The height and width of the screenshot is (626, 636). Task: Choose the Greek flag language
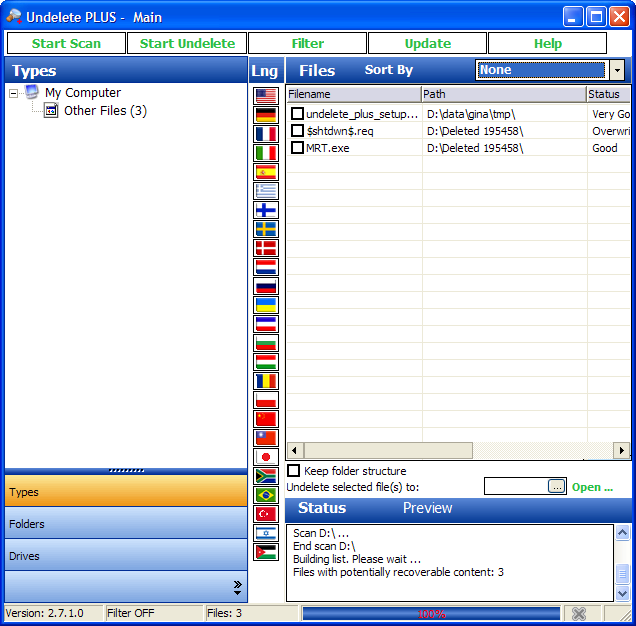point(266,191)
